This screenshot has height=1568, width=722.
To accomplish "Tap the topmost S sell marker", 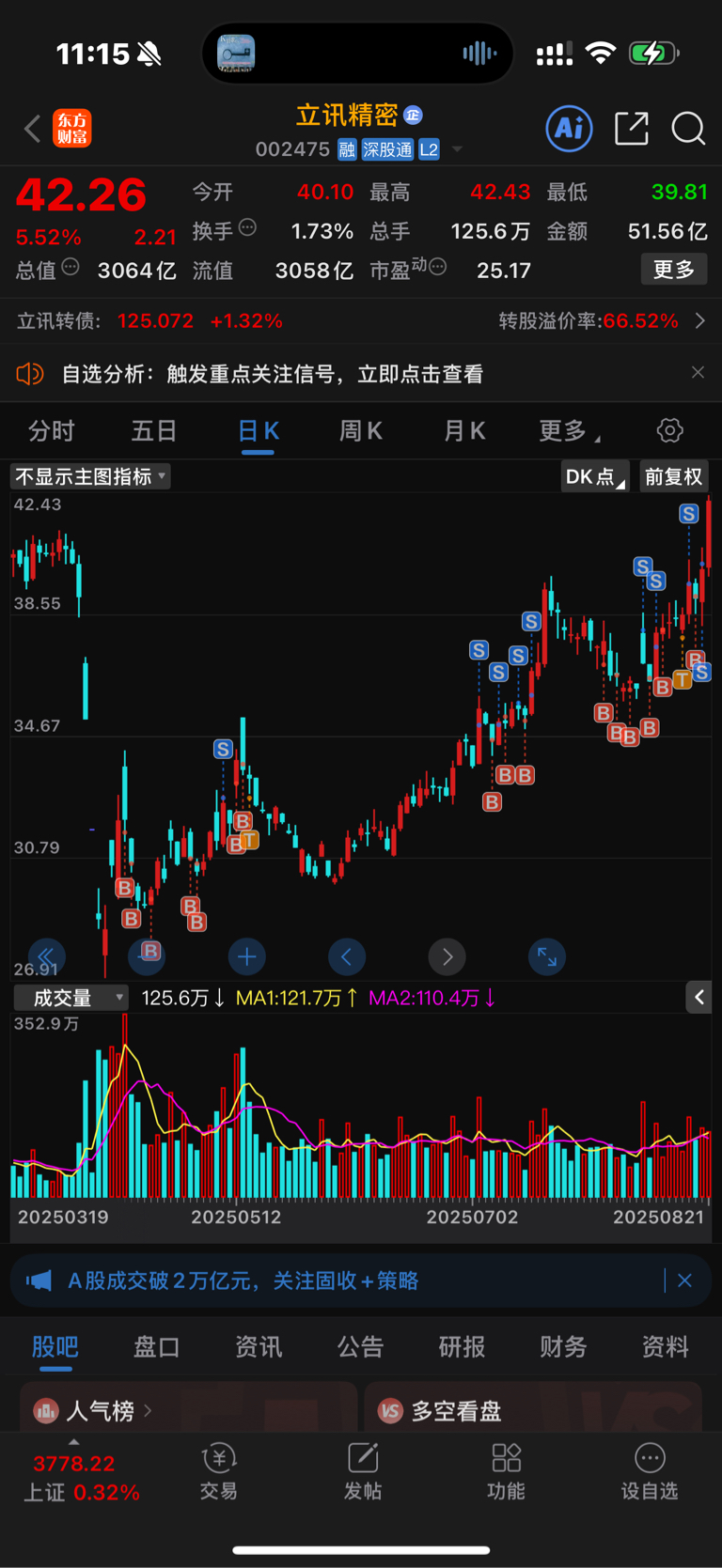I will (x=689, y=513).
